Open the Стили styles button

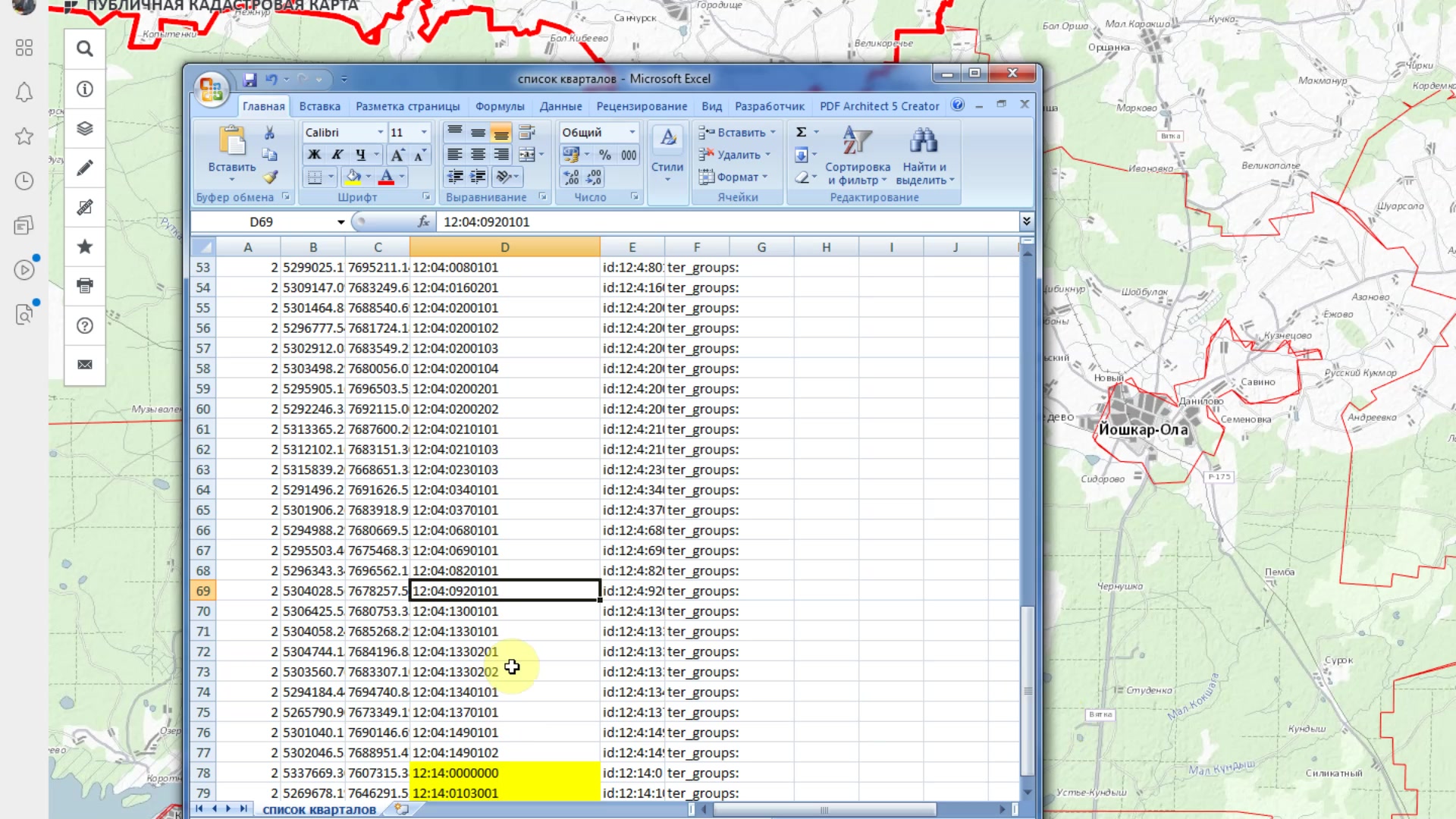(667, 155)
